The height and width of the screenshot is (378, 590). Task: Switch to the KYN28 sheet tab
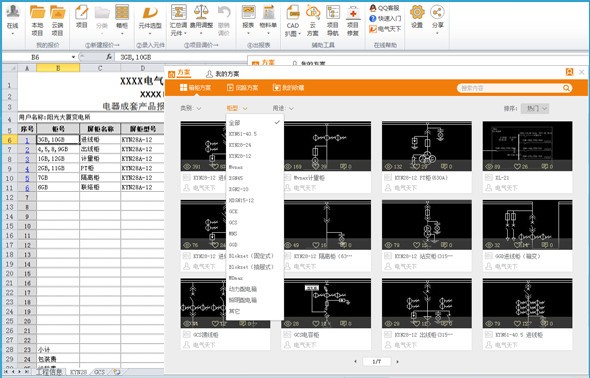coord(79,372)
